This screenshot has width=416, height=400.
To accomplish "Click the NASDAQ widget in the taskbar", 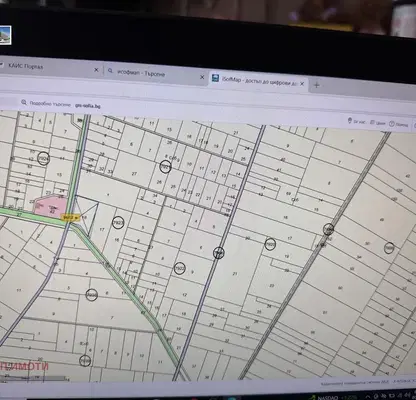I will pos(328,397).
